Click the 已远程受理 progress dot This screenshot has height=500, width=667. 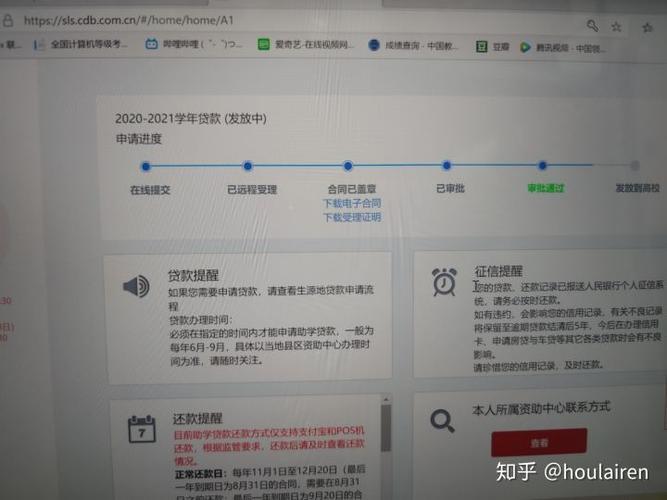pos(248,166)
